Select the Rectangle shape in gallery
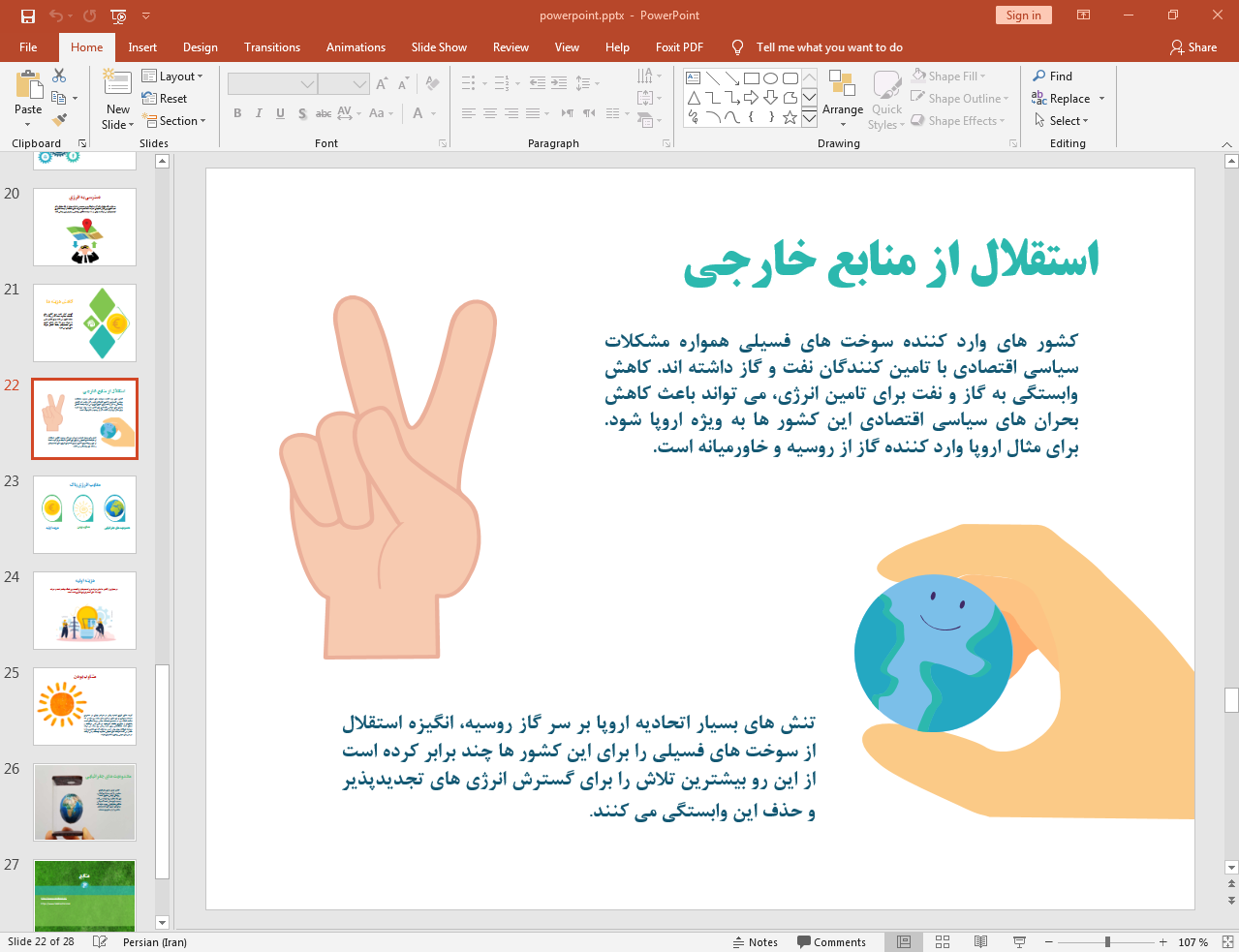 [x=752, y=78]
